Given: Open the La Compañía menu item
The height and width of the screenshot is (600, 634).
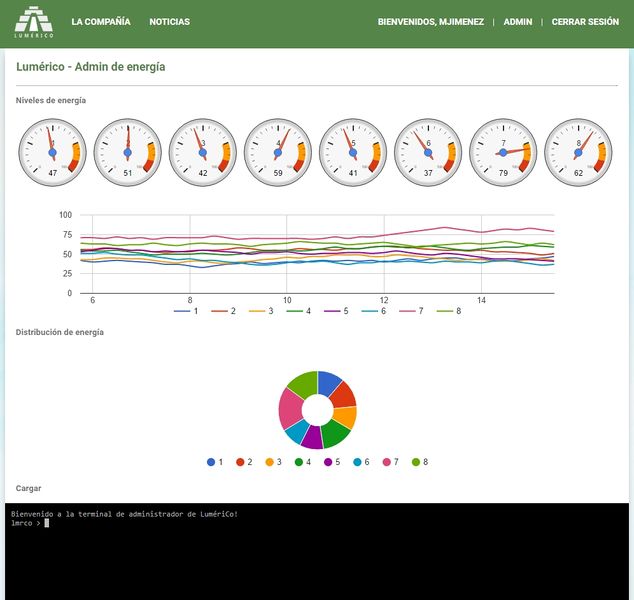Looking at the screenshot, I should point(101,22).
